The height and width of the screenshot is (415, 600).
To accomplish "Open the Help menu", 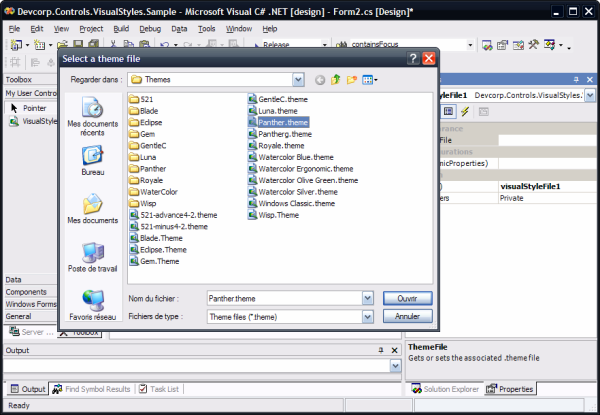I will pyautogui.click(x=270, y=29).
